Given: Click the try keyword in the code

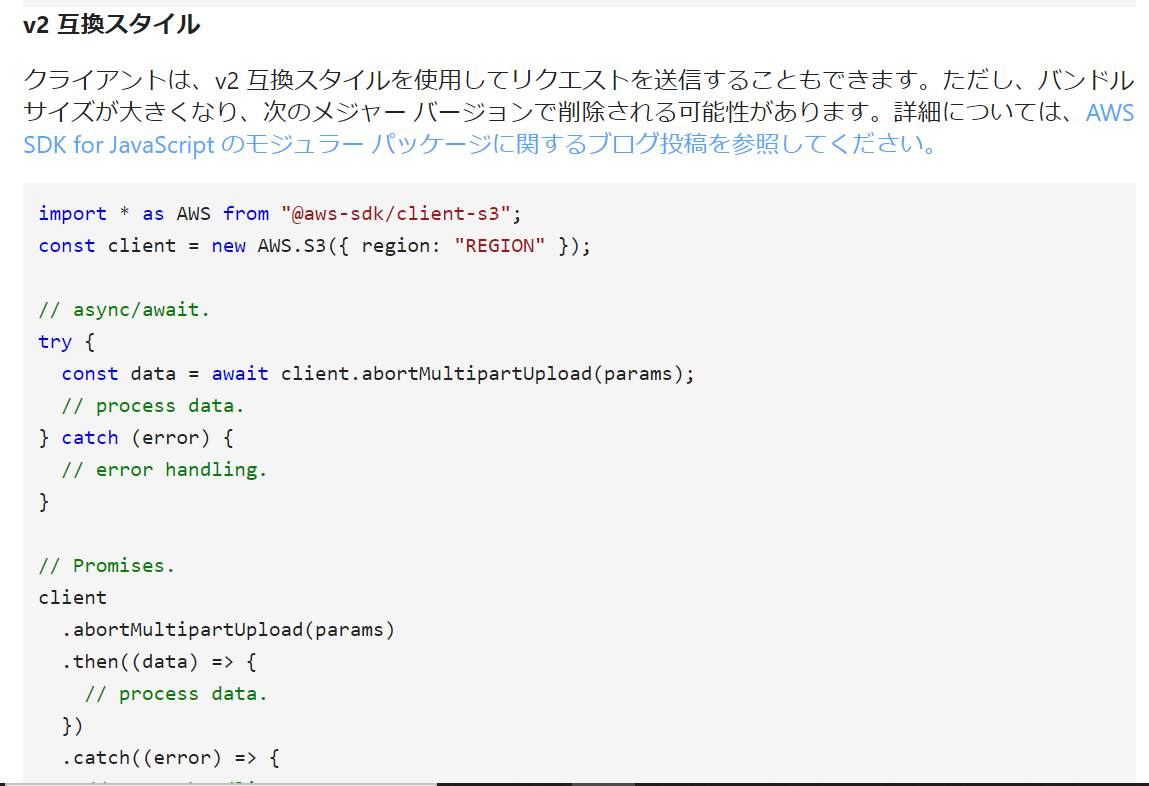Looking at the screenshot, I should (x=54, y=341).
